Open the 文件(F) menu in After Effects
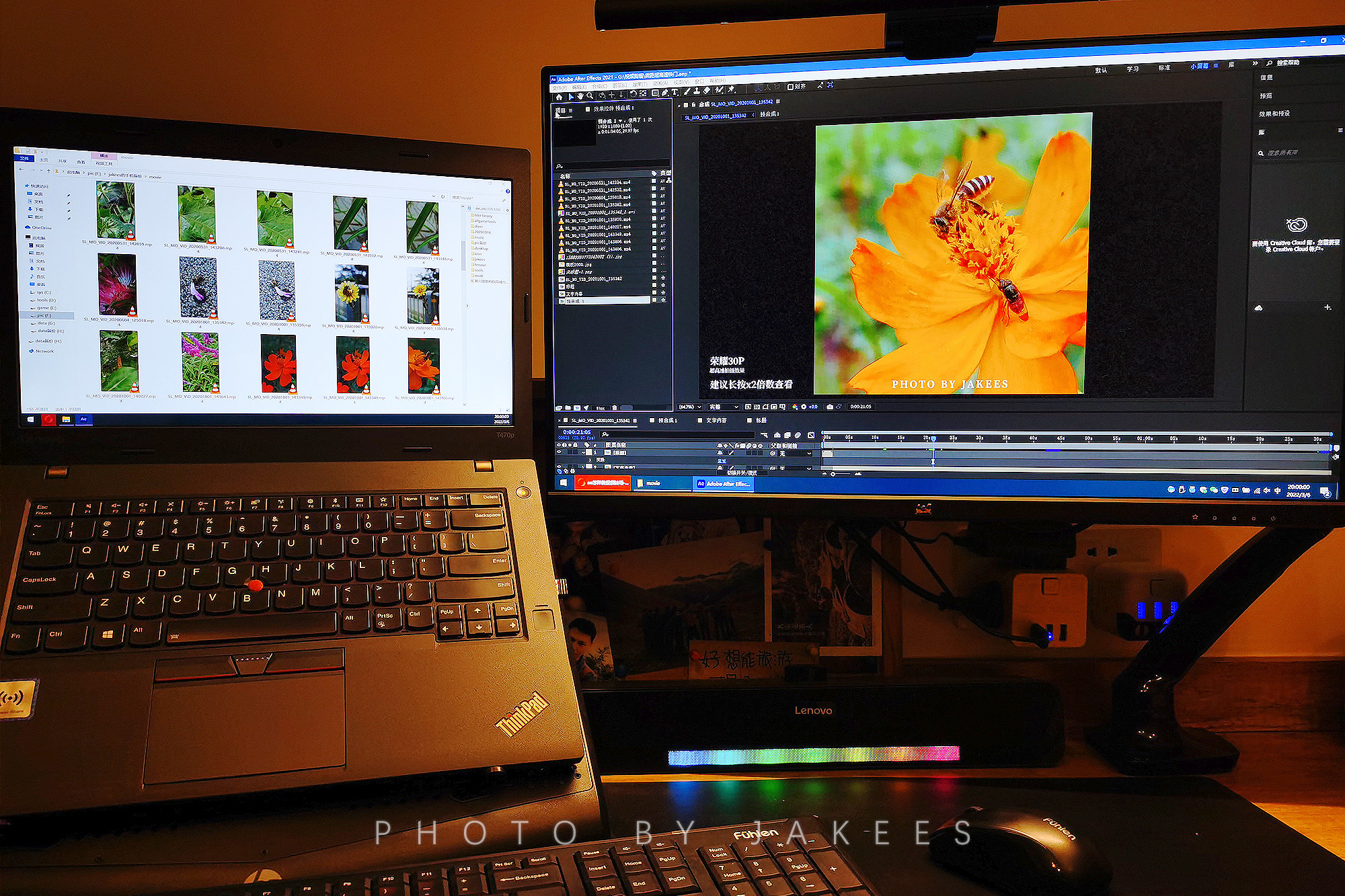This screenshot has width=1345, height=896. point(560,88)
